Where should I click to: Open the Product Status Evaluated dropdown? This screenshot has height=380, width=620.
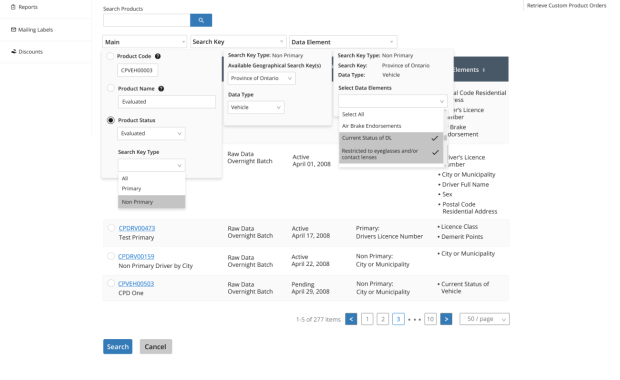tap(151, 133)
